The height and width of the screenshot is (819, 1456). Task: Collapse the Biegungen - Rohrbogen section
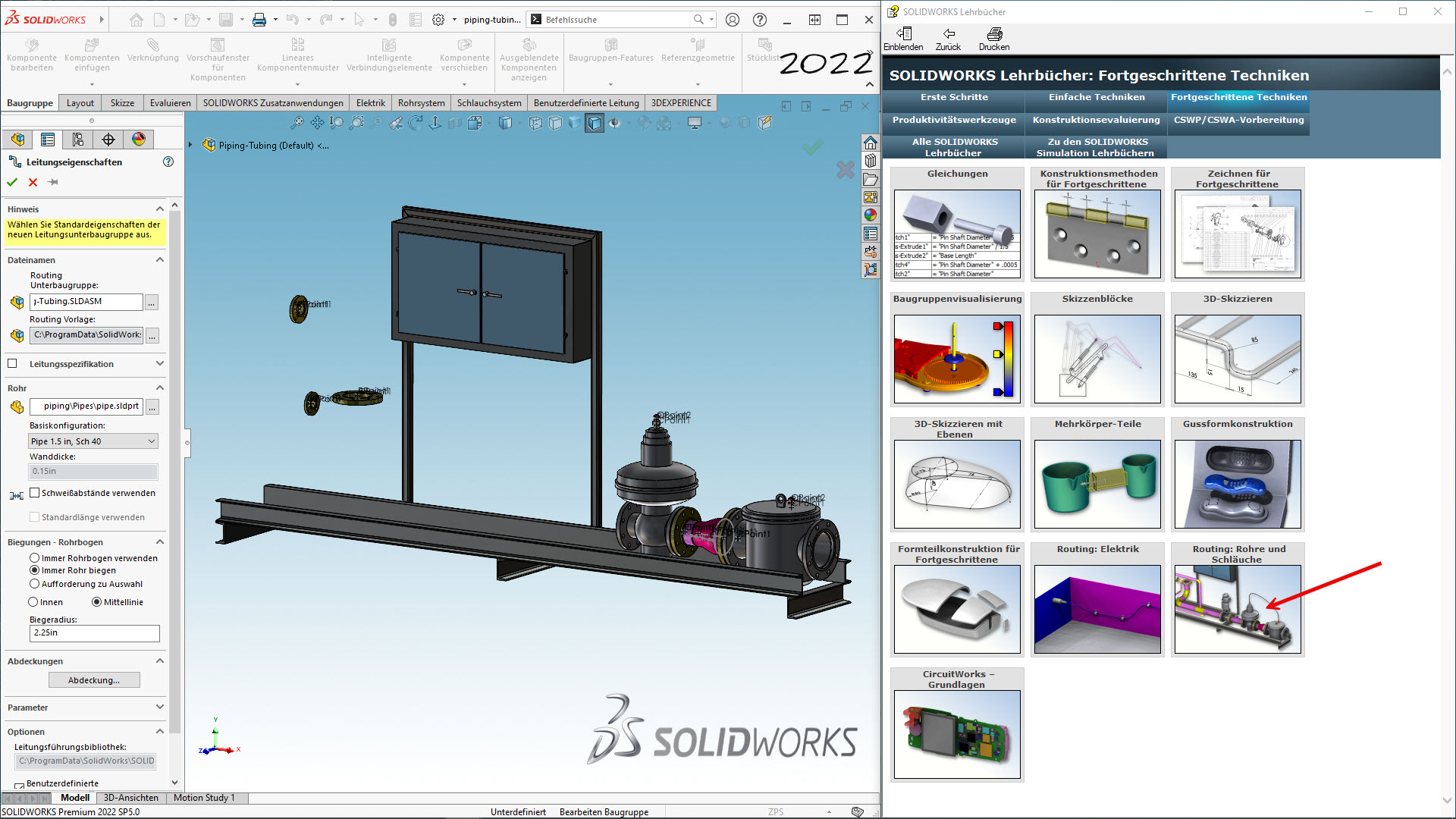pos(160,542)
